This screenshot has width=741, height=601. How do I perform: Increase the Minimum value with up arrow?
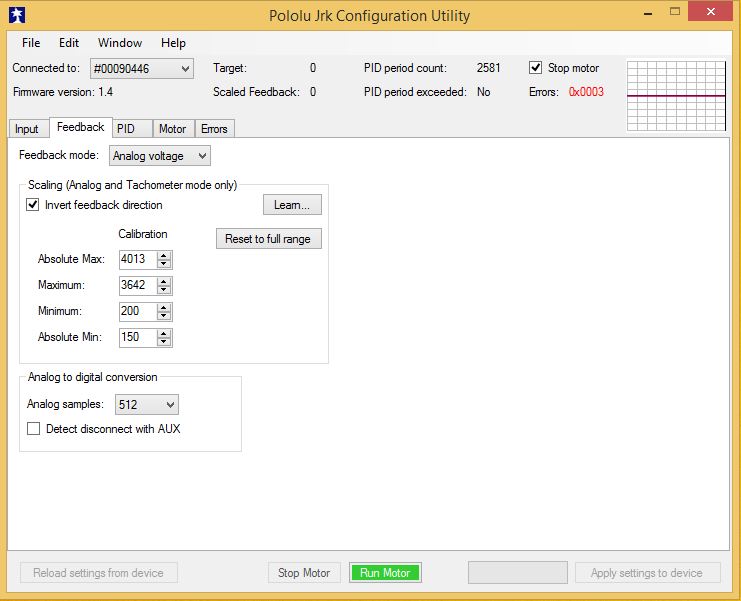164,308
